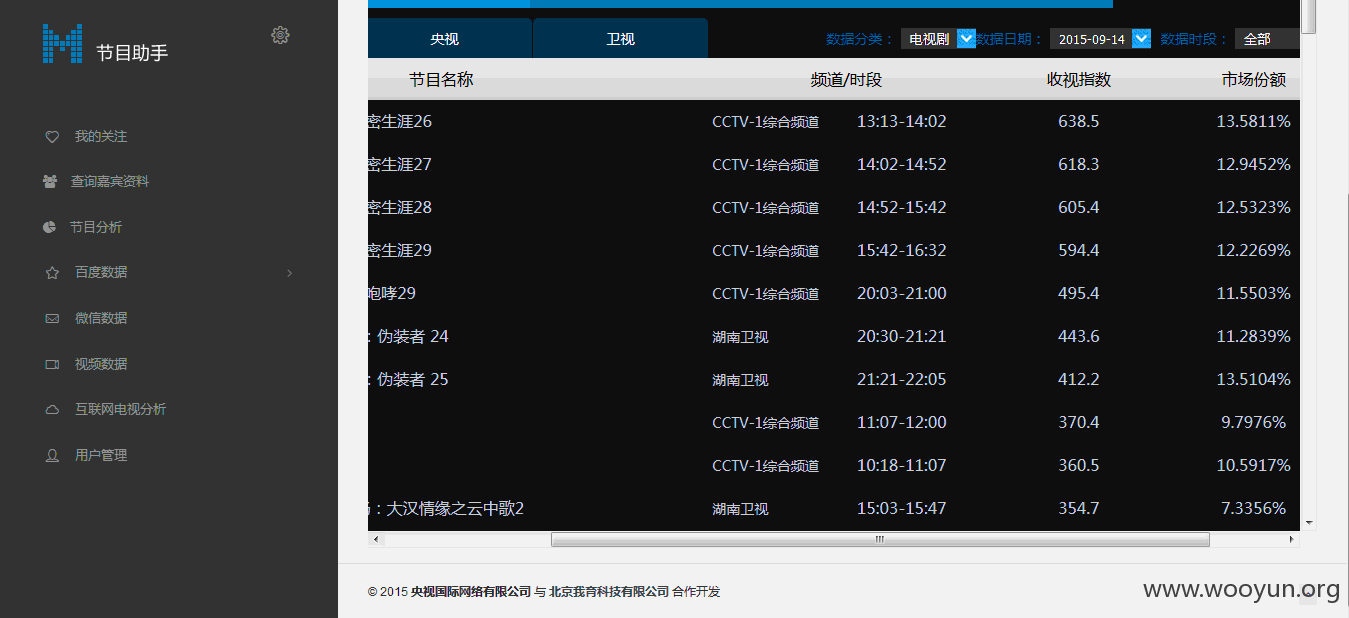Open 我的关注 in the sidebar
Viewport: 1349px width, 618px height.
pos(101,137)
